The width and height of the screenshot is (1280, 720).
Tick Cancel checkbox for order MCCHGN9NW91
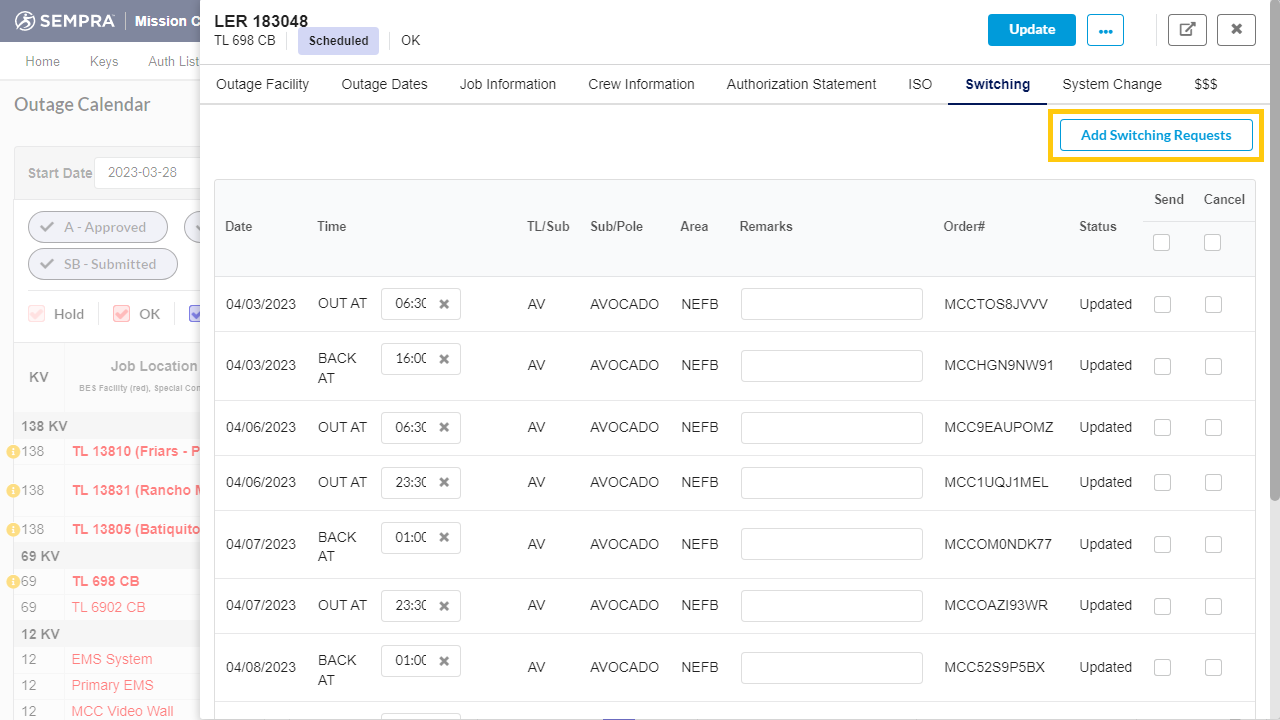tap(1213, 366)
